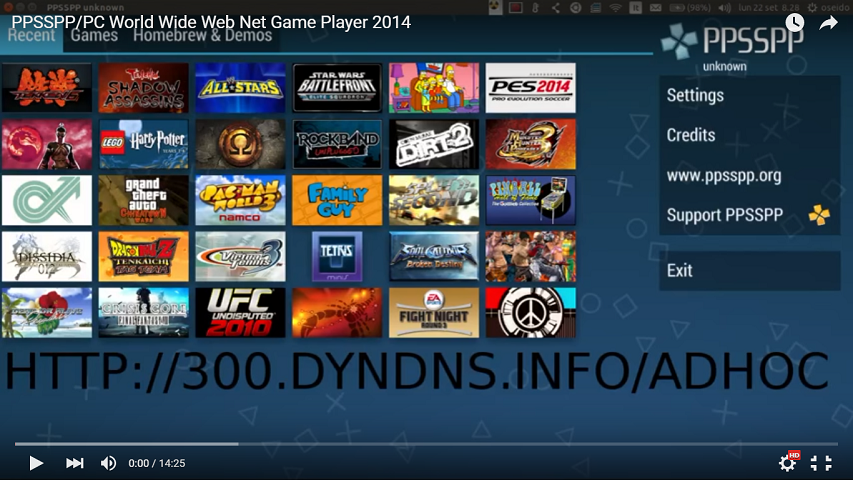This screenshot has width=853, height=480.
Task: Click the PPSSPP logo icon
Action: tap(679, 41)
